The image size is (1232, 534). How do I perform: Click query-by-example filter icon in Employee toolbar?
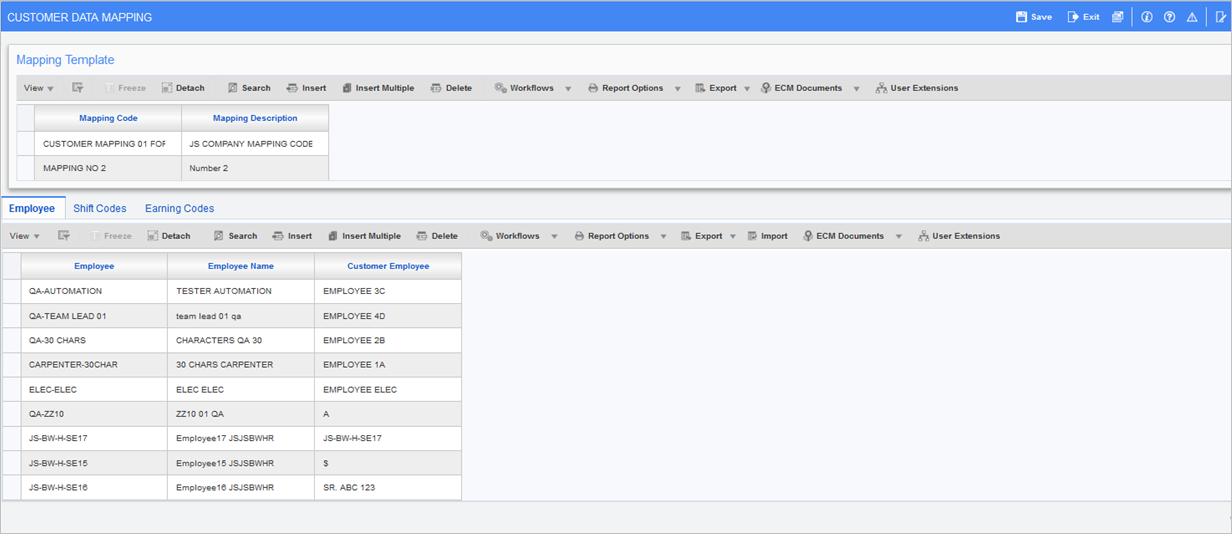64,236
